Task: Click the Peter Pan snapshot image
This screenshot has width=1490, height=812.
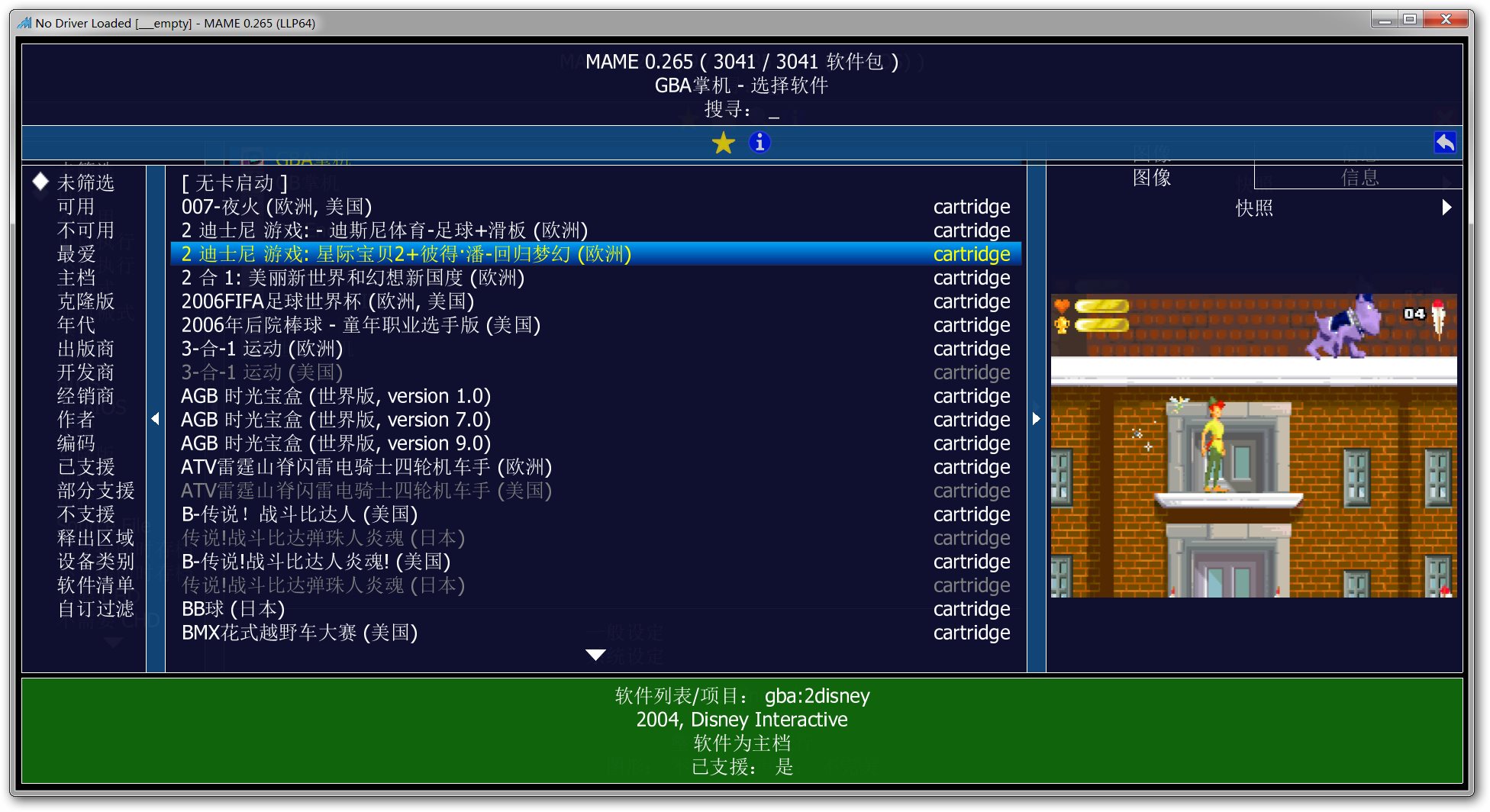Action: coord(1253,446)
